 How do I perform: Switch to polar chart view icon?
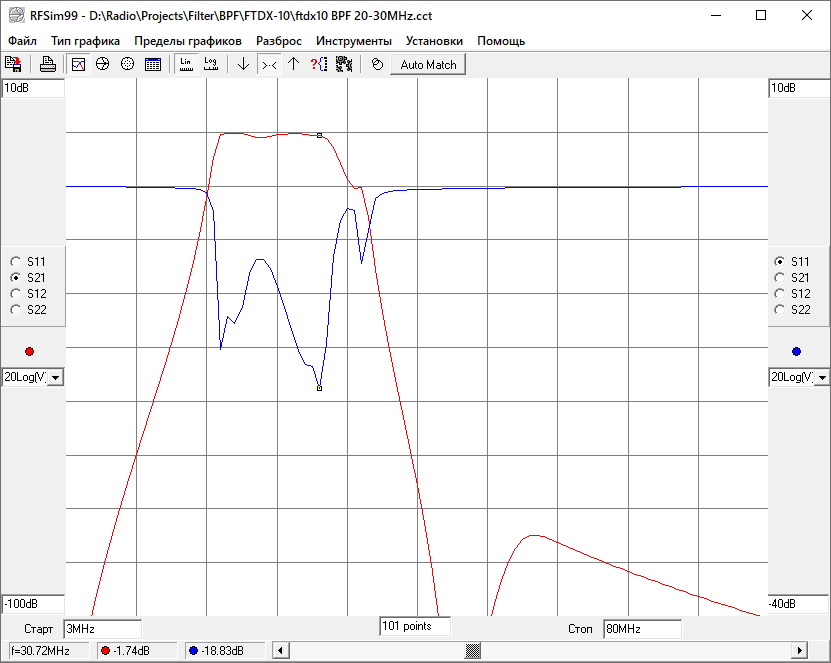click(127, 64)
